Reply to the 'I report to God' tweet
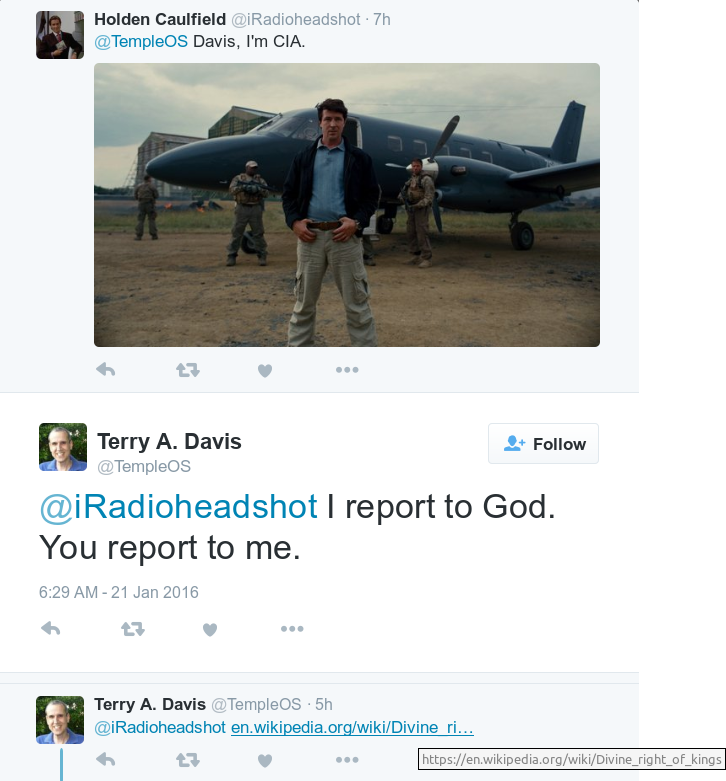This screenshot has width=726, height=781. [50, 629]
